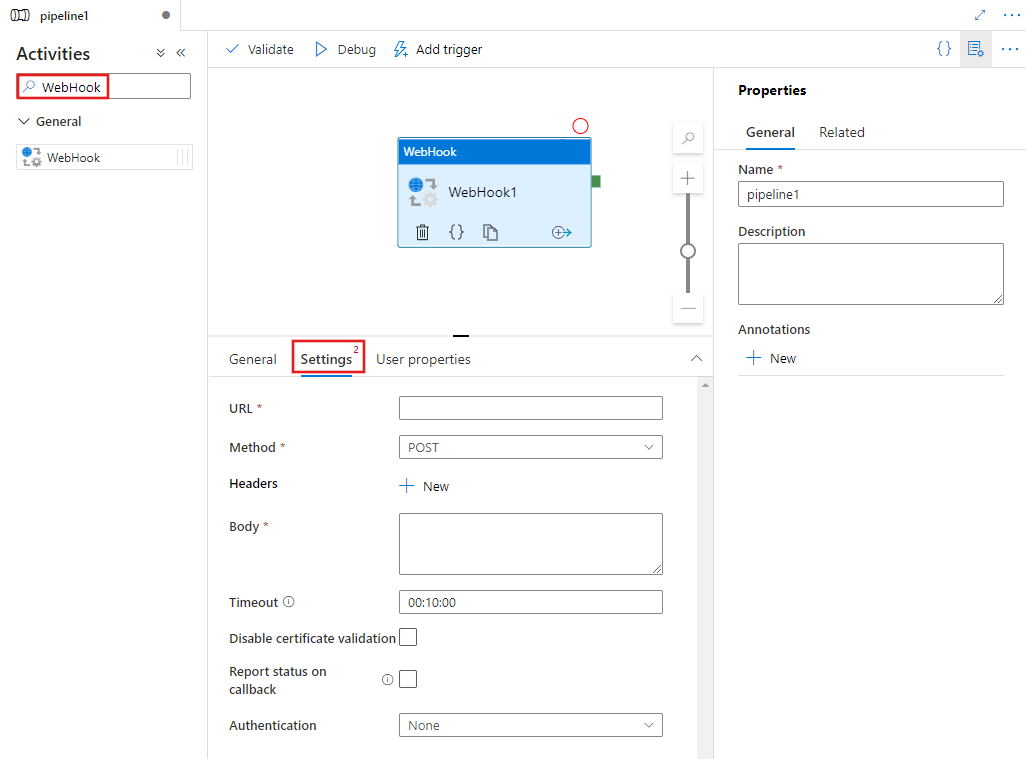Click the pipeline properties settings icon top right
This screenshot has height=759, width=1026.
(x=975, y=48)
